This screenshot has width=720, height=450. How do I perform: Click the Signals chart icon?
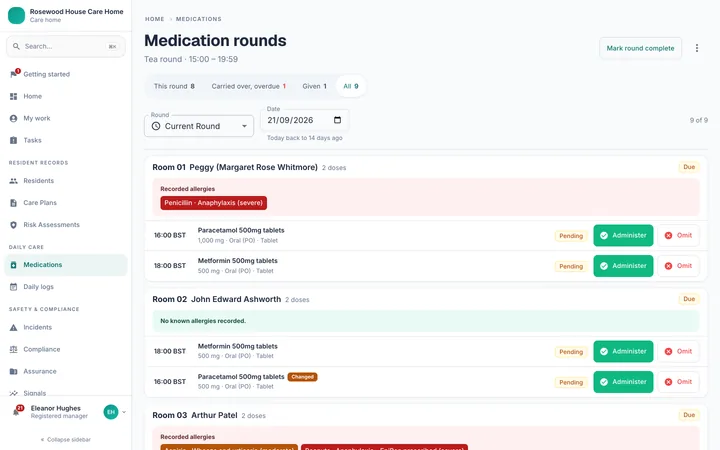click(13, 394)
